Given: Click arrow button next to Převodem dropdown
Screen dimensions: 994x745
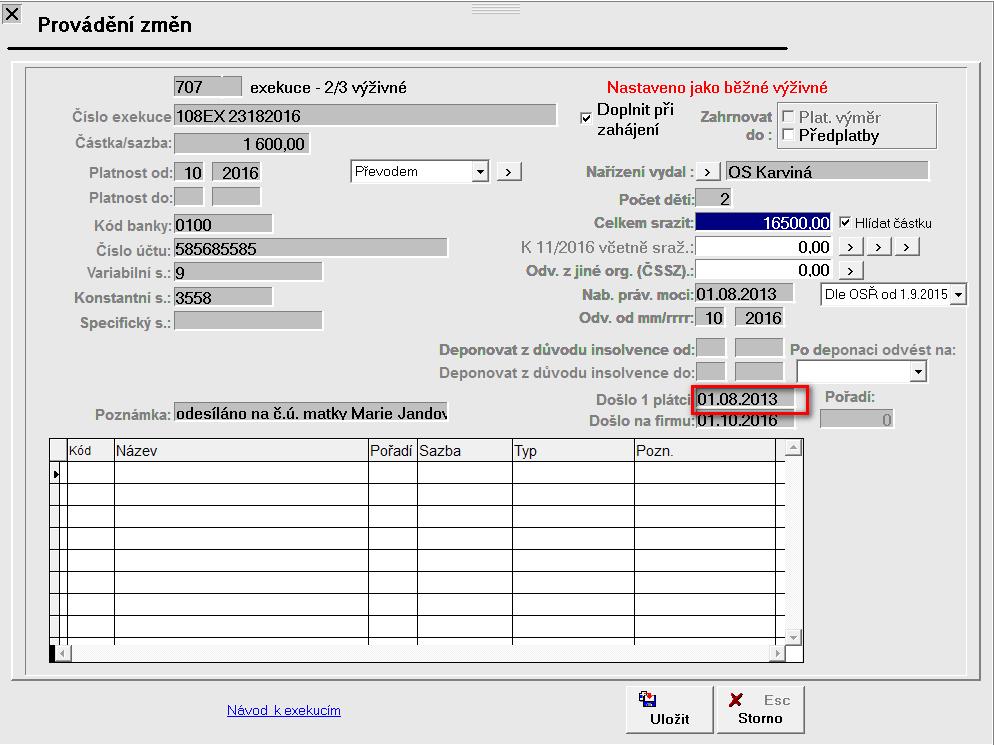Looking at the screenshot, I should (509, 172).
